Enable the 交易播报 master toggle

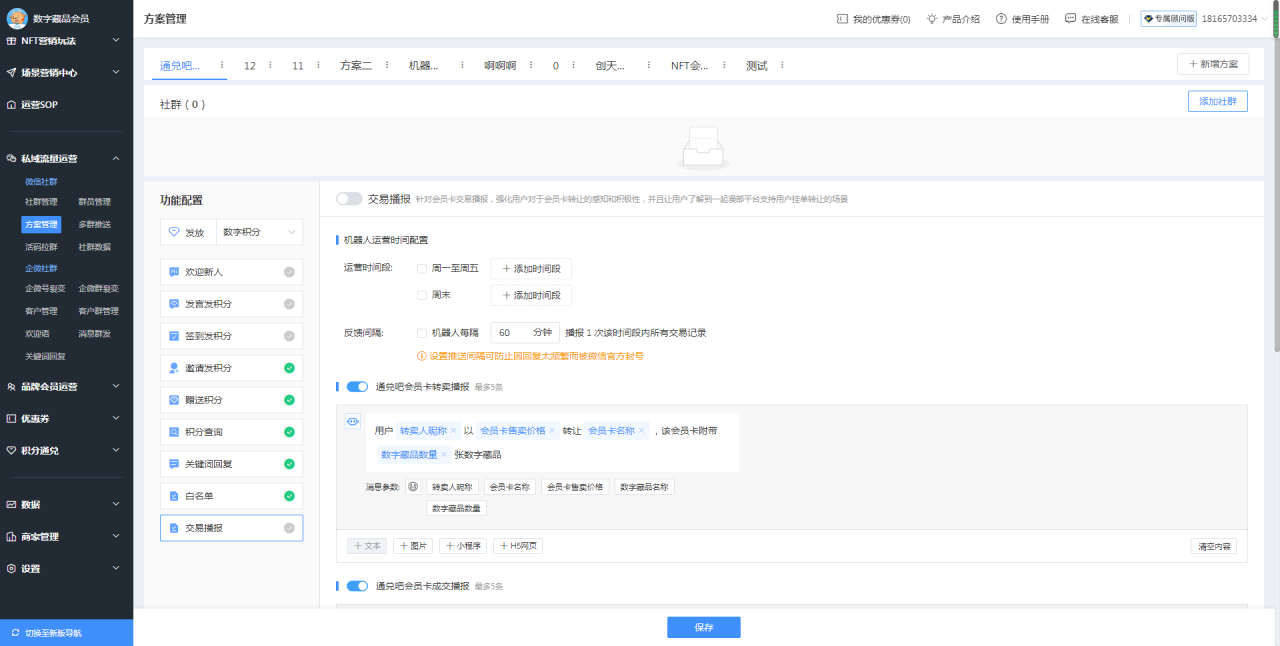coord(349,198)
